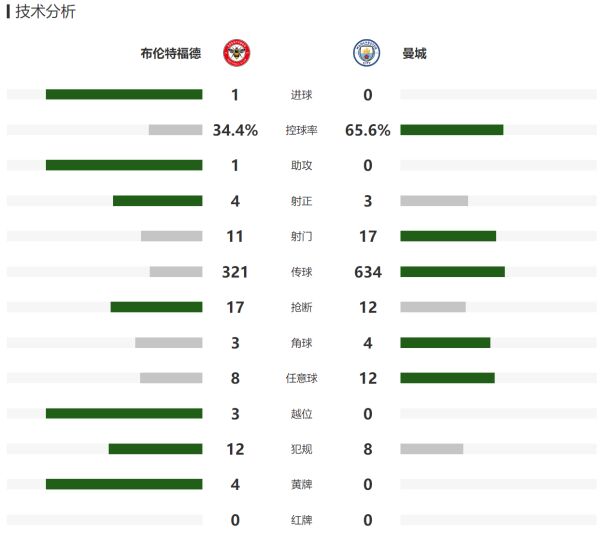Click the 红牌 stat label

pos(301,520)
